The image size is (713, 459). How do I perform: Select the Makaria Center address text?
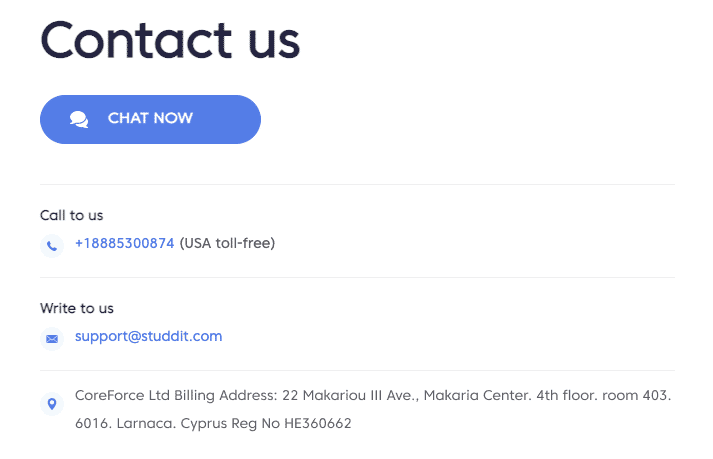(477, 395)
